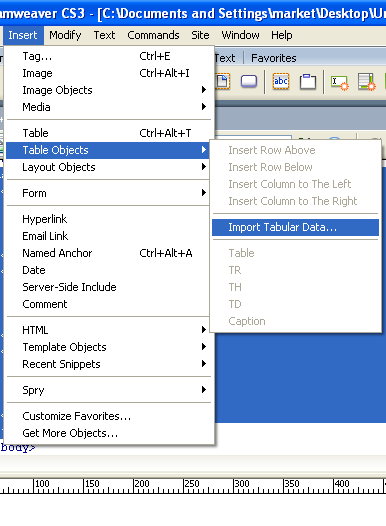The image size is (386, 526).
Task: Open the Commands menu
Action: [153, 35]
